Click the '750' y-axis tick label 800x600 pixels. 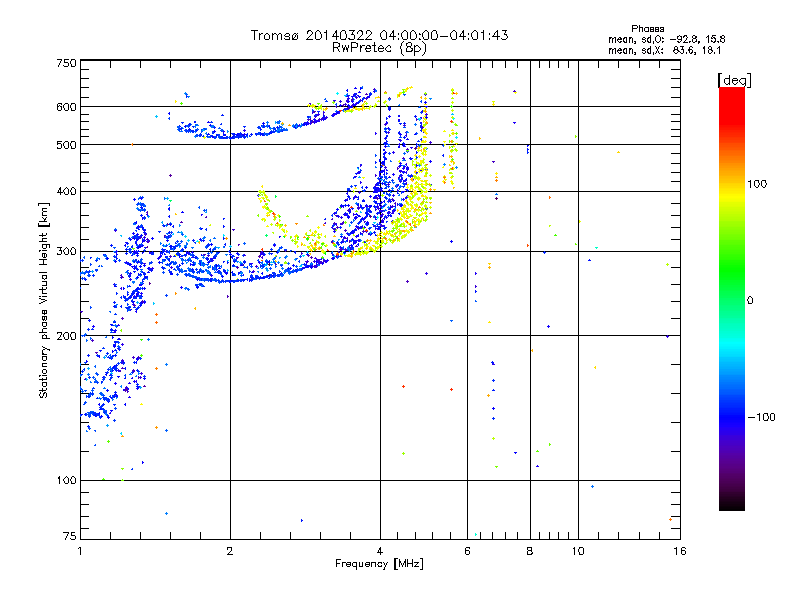(x=66, y=63)
